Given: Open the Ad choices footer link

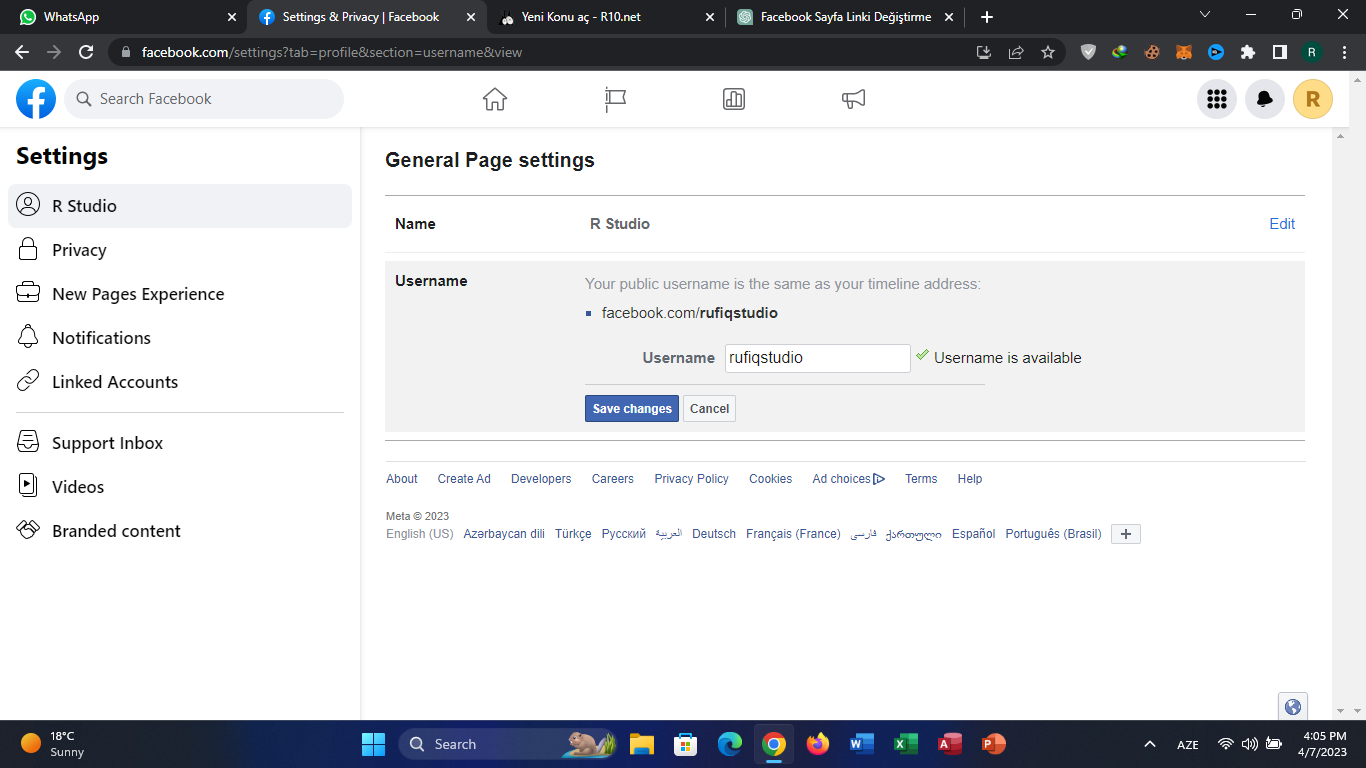Looking at the screenshot, I should click(849, 479).
